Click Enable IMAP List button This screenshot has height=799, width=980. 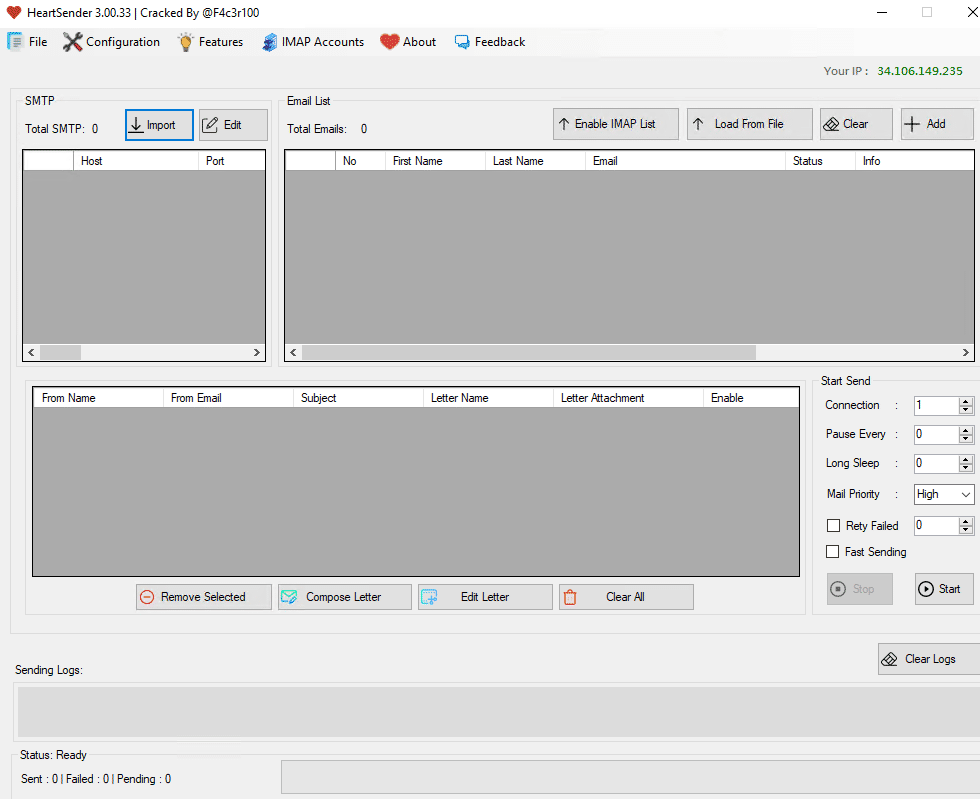[616, 124]
